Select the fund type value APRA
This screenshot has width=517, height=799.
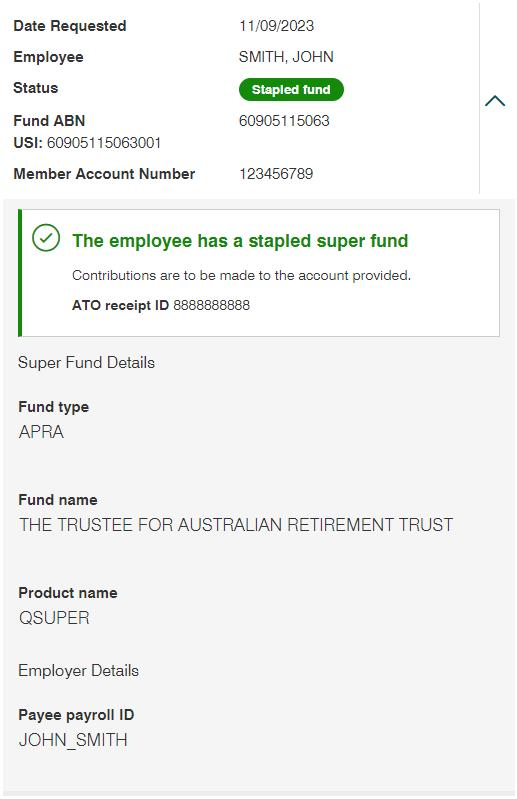(x=41, y=432)
